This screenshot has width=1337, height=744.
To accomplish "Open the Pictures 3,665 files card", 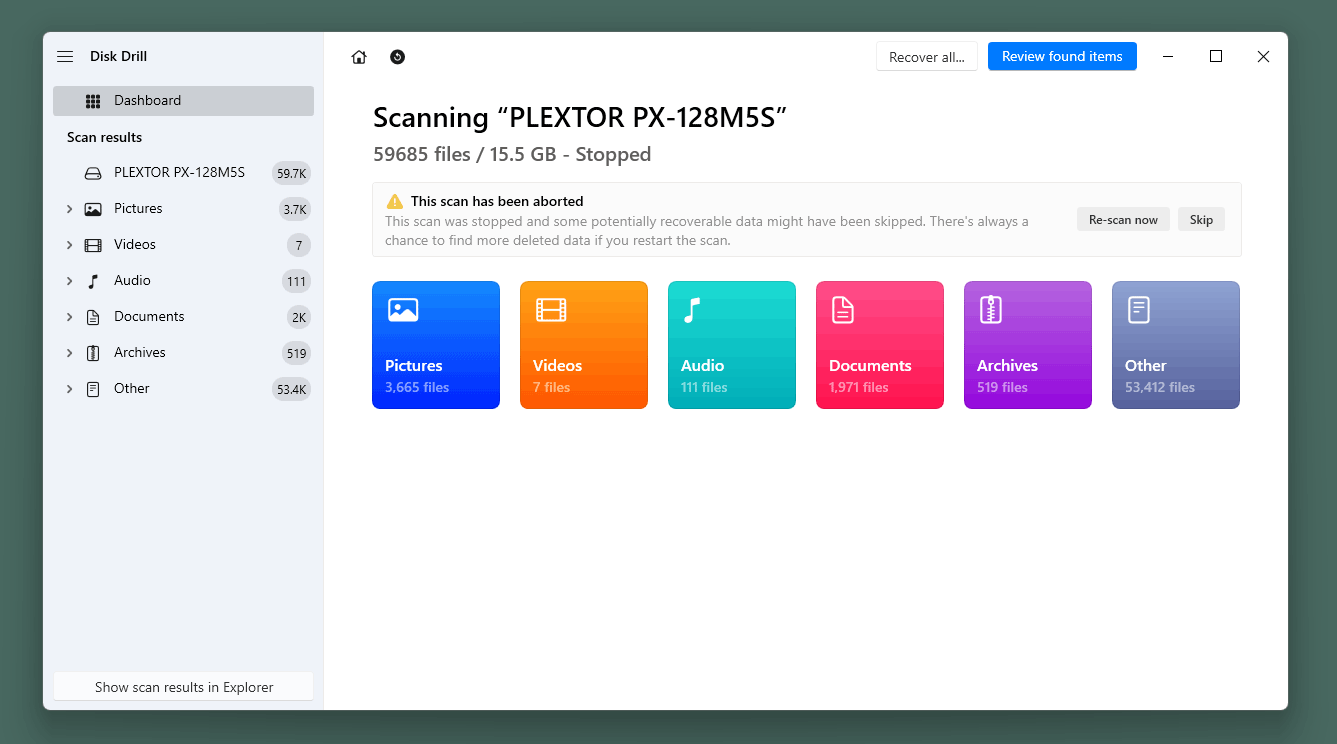I will [x=436, y=345].
